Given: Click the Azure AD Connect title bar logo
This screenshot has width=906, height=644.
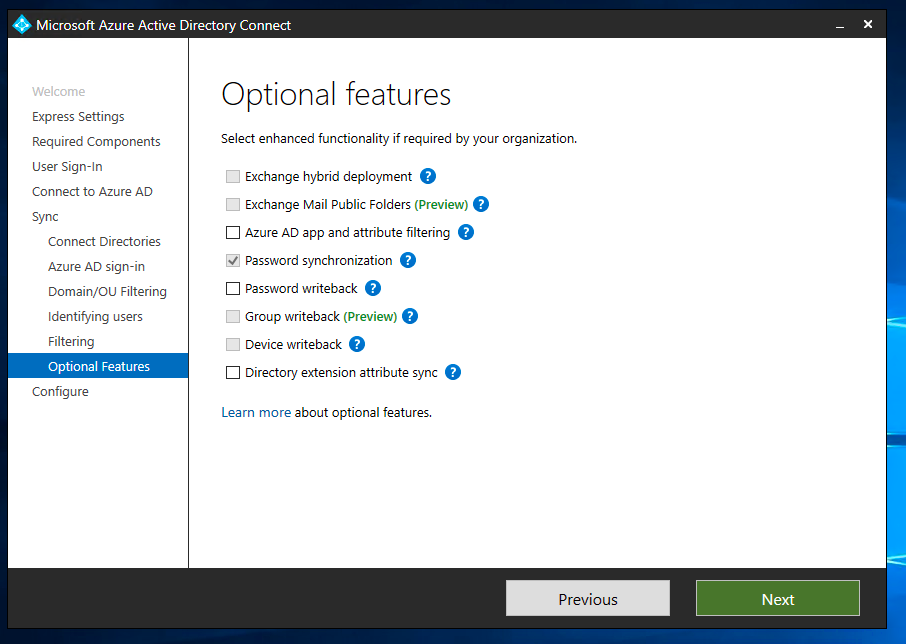Looking at the screenshot, I should coord(21,24).
